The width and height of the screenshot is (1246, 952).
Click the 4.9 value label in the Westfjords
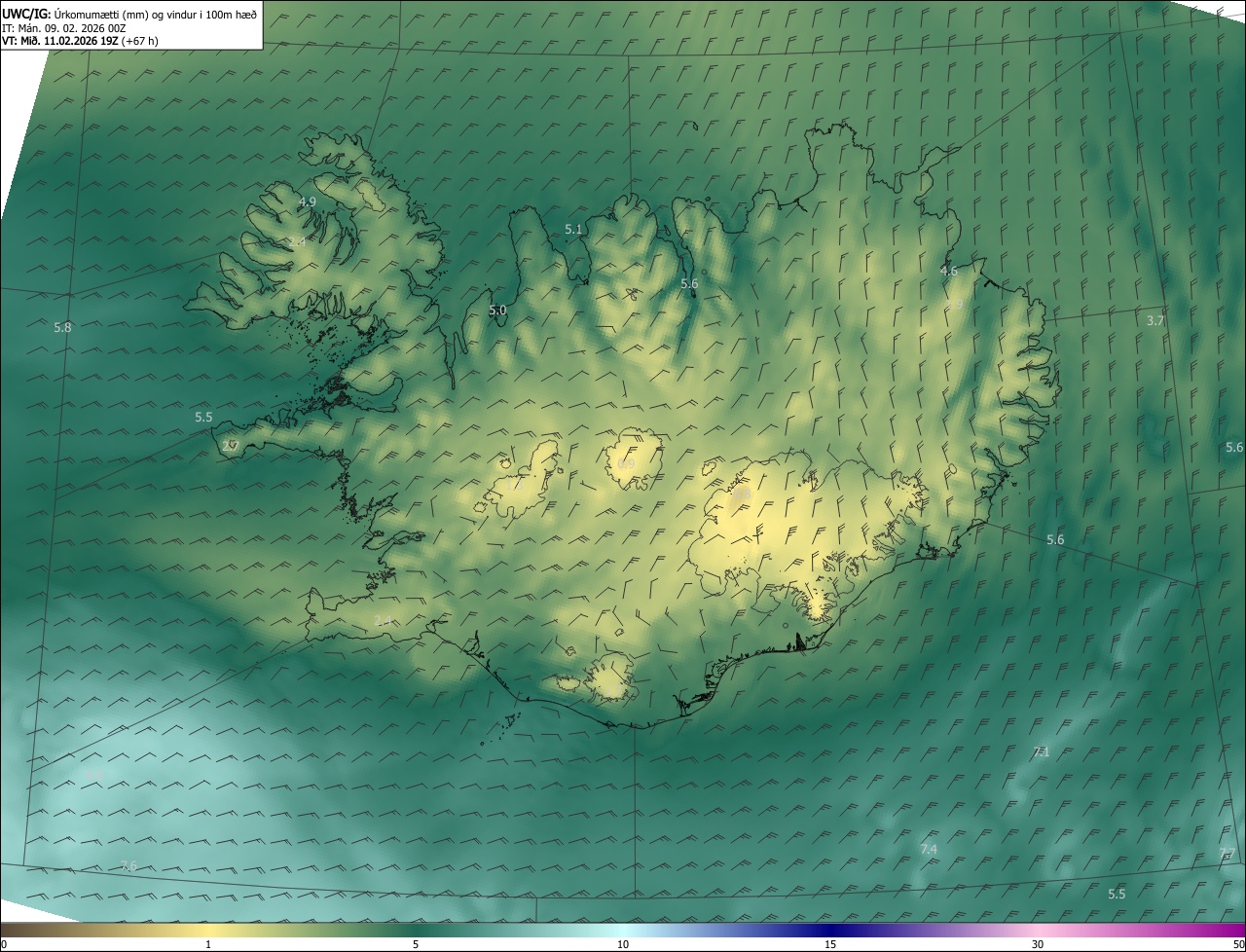coord(308,202)
